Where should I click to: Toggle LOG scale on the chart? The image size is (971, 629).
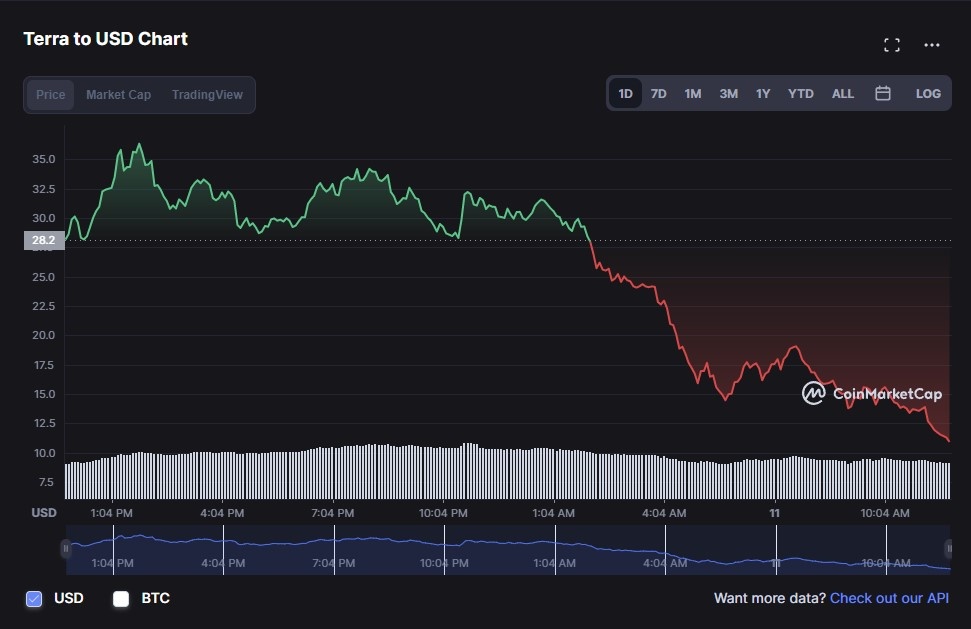pyautogui.click(x=928, y=93)
